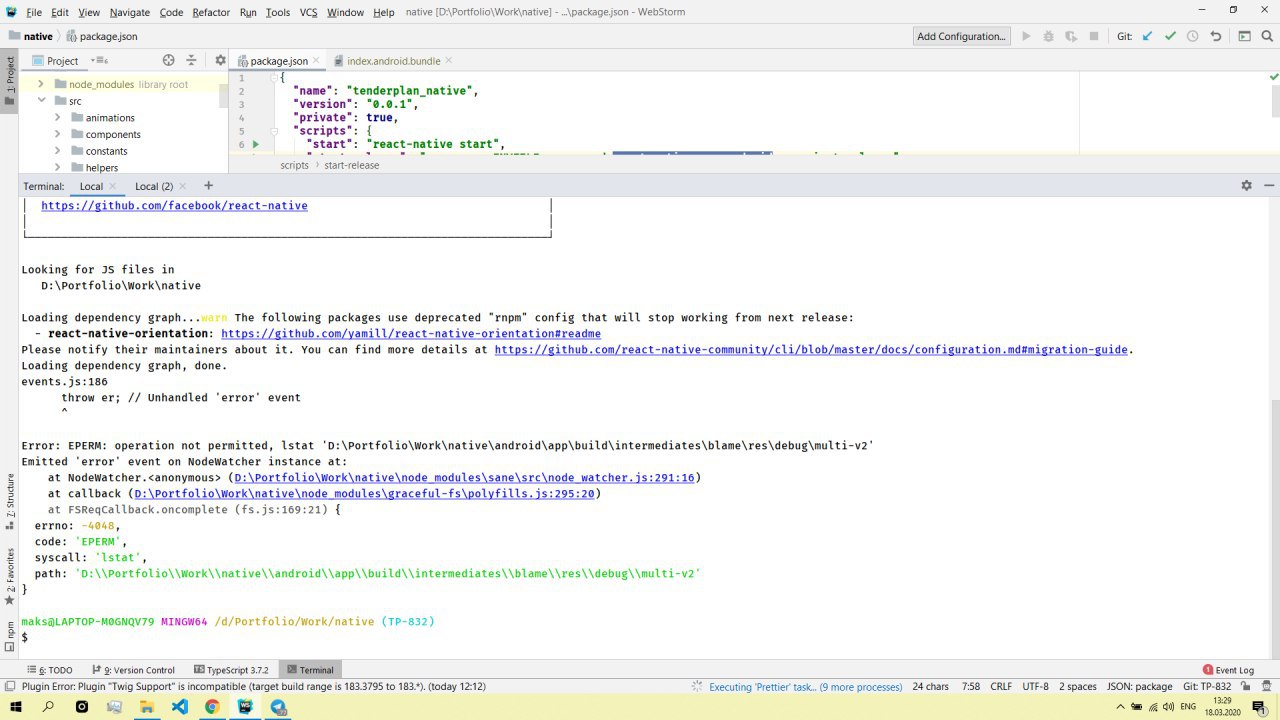Click collapse all icon in Project panel
Screen dimensions: 1280x720
(192, 61)
